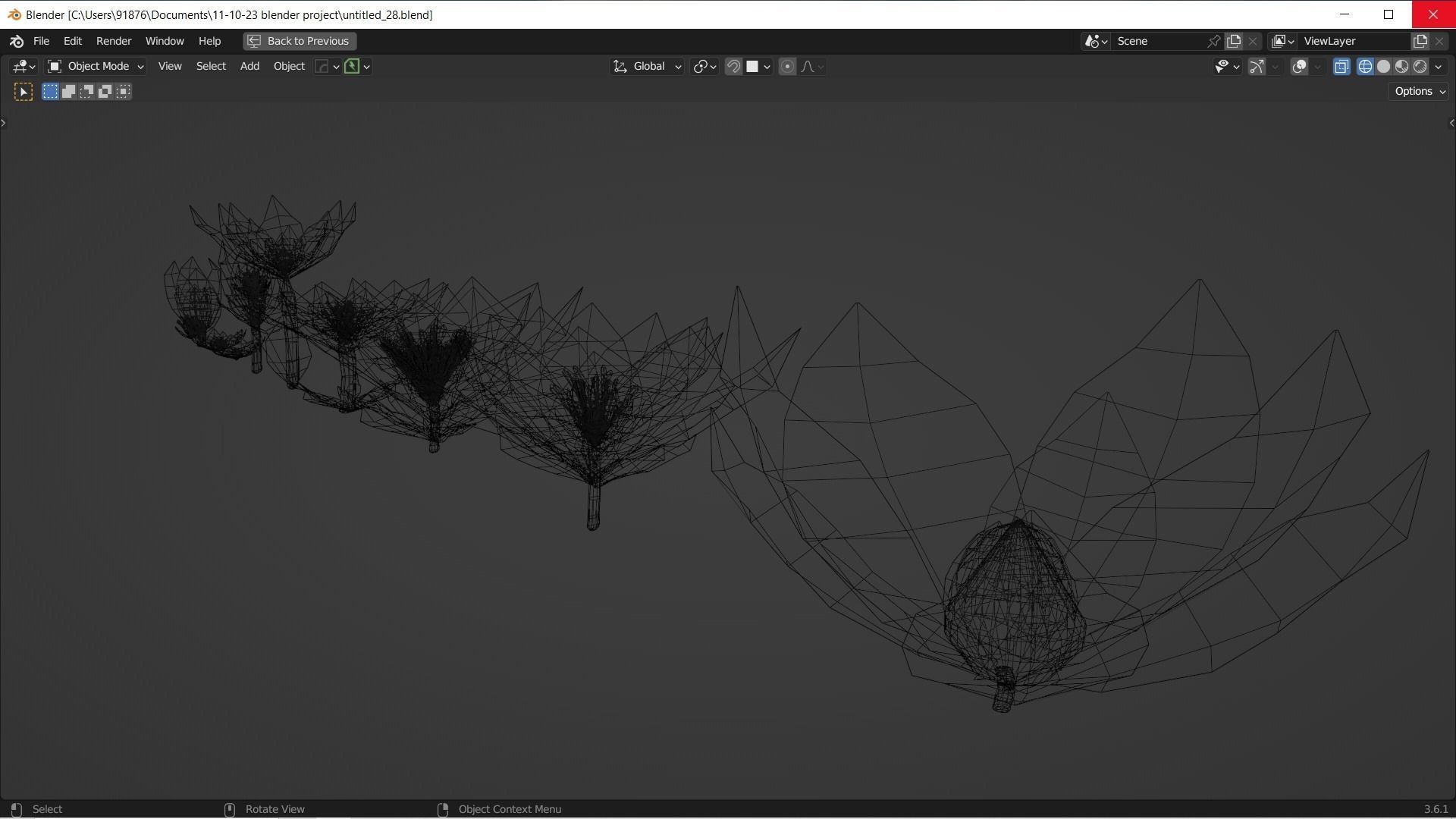Image resolution: width=1456 pixels, height=819 pixels.
Task: Switch to wireframe viewport shading
Action: (1365, 67)
